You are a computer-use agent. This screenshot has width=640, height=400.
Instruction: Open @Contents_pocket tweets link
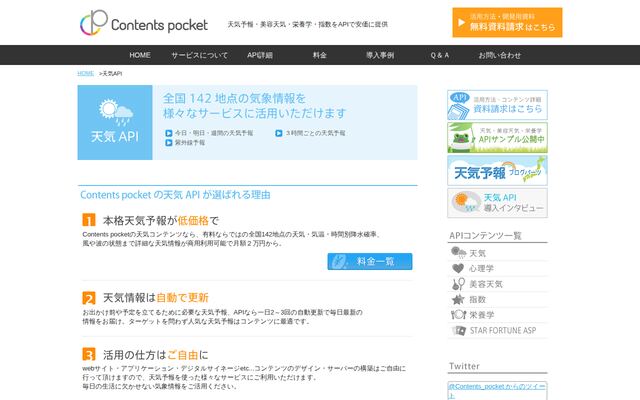(497, 390)
